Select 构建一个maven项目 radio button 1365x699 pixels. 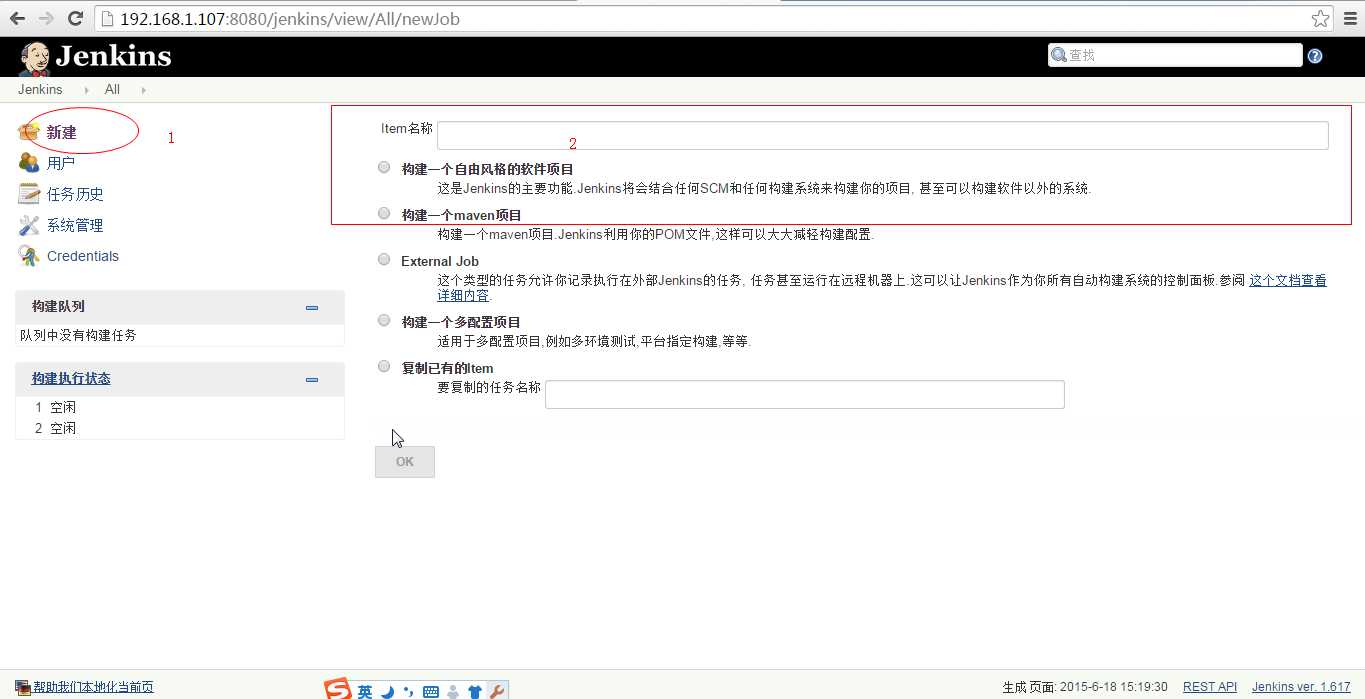pos(384,213)
